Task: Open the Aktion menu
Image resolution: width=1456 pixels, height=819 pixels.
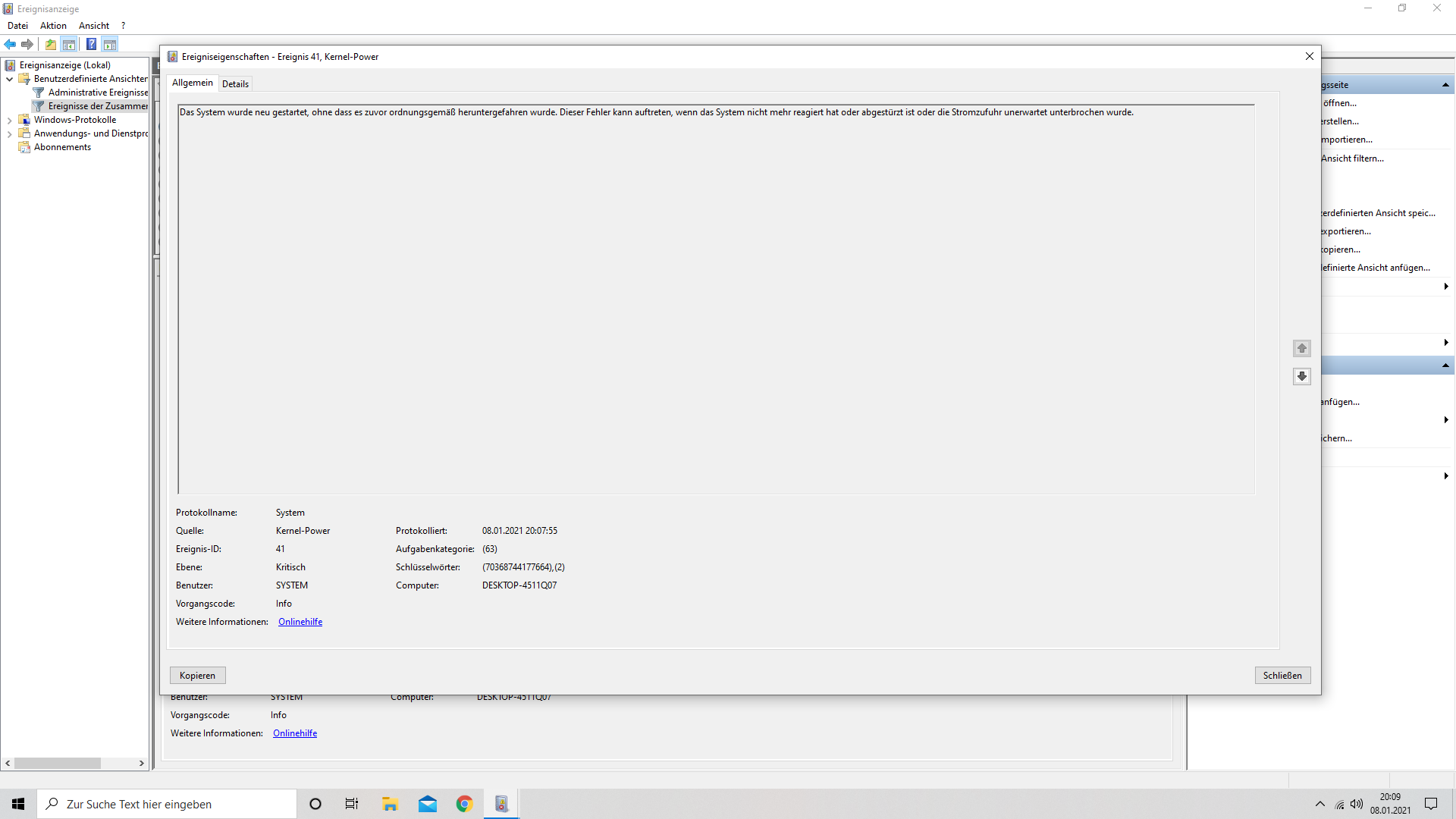Action: [53, 26]
